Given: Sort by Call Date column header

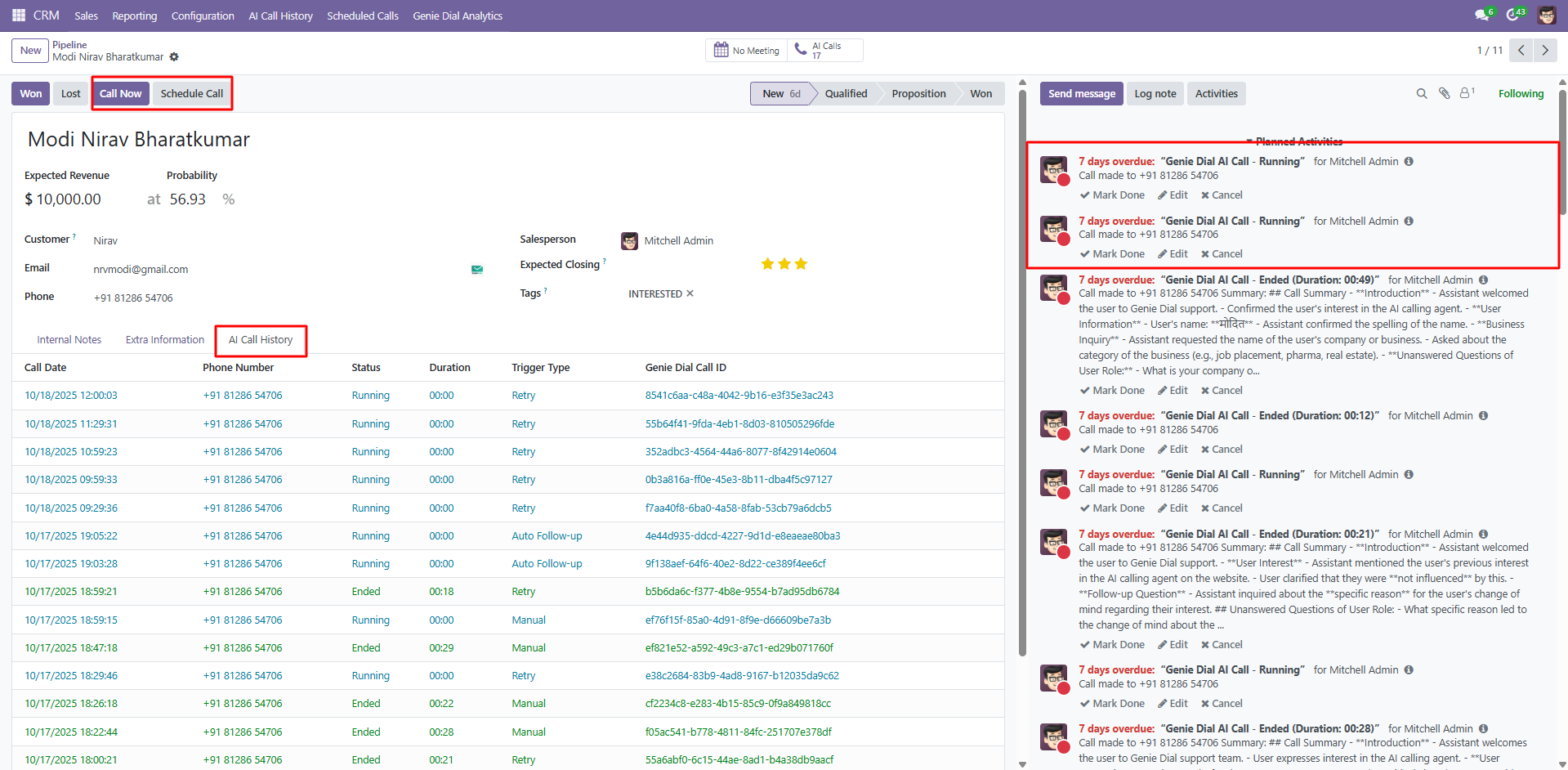Looking at the screenshot, I should (46, 368).
